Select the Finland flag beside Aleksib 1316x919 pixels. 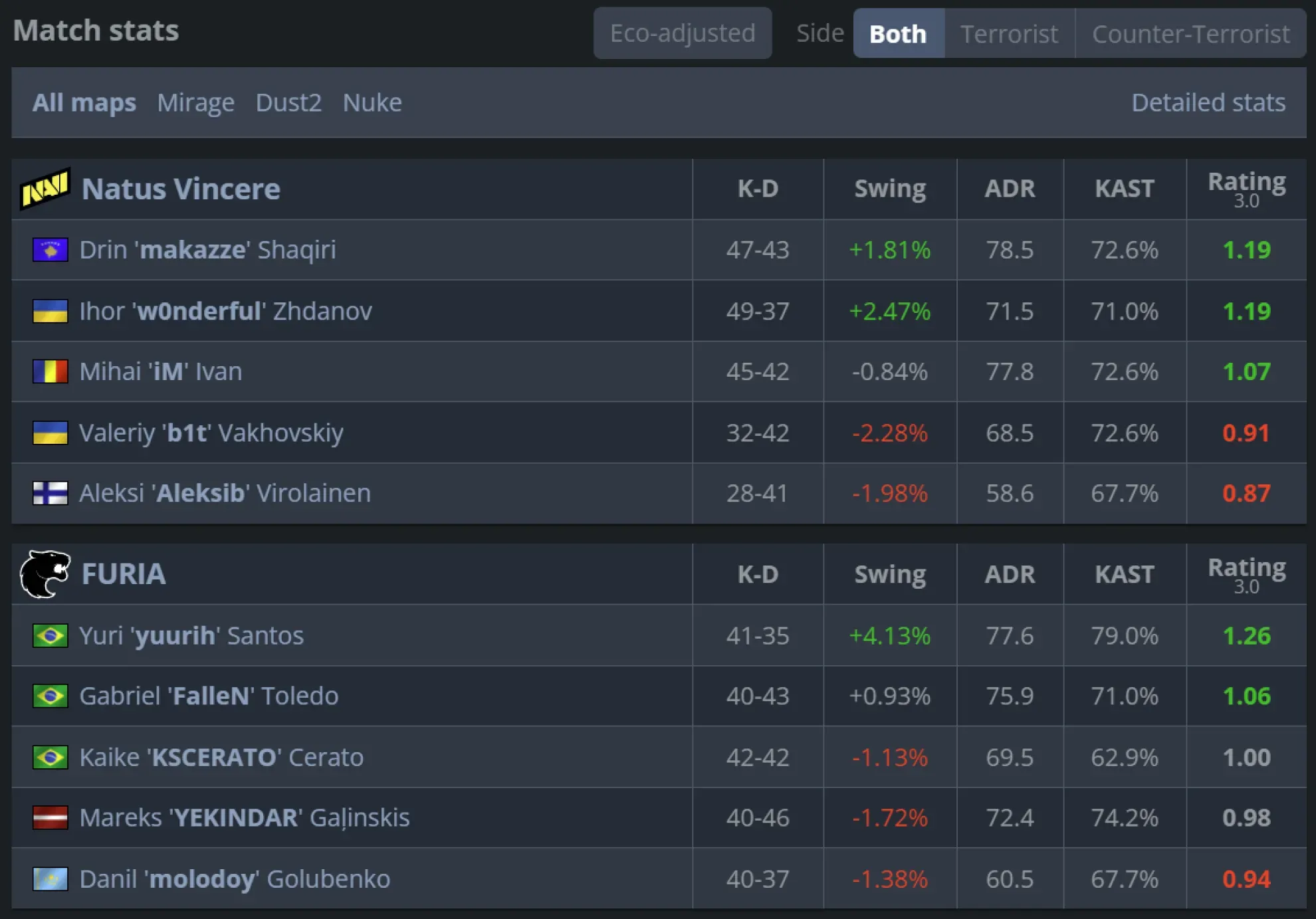point(51,493)
